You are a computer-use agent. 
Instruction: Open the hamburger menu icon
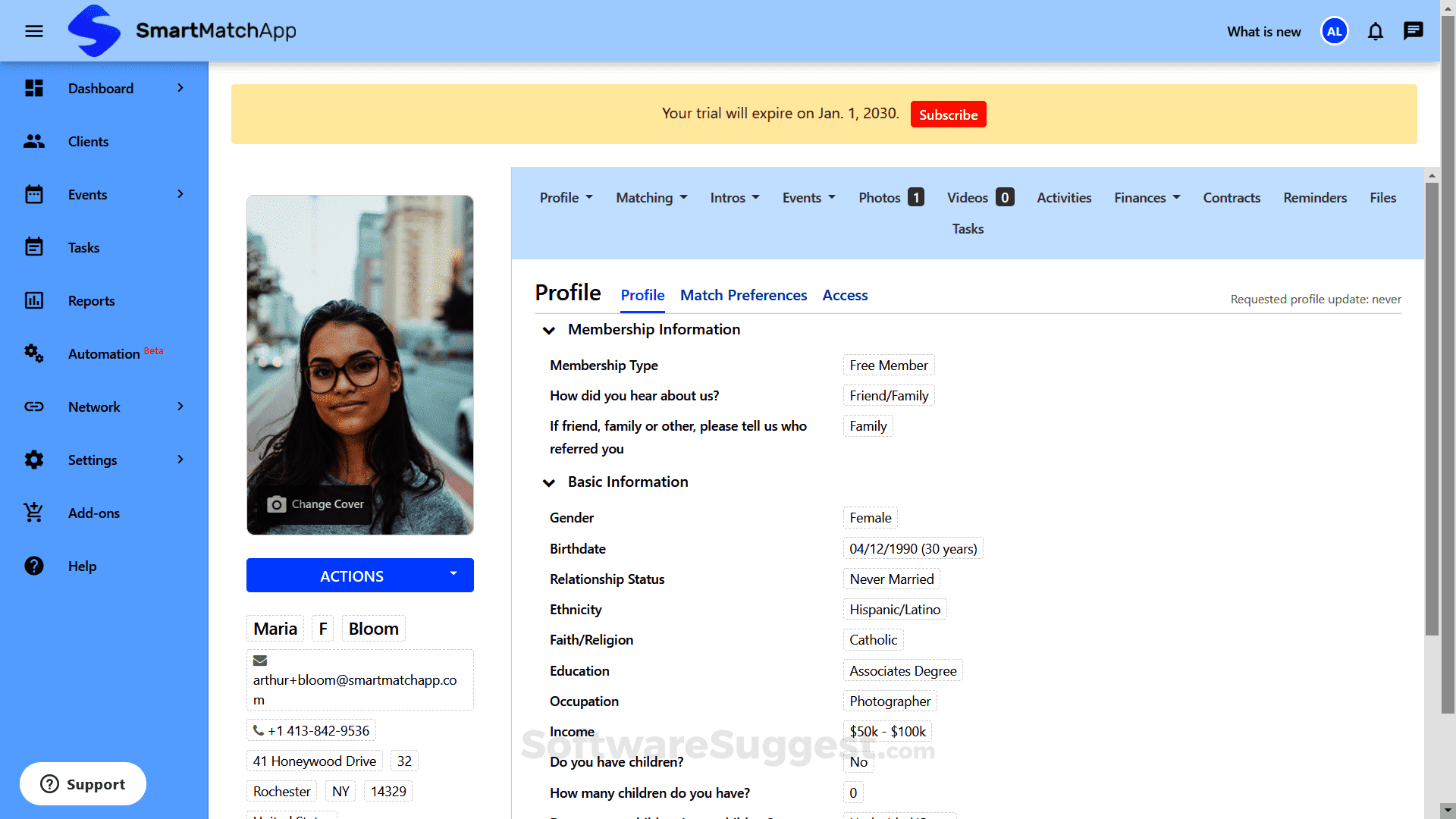[34, 31]
